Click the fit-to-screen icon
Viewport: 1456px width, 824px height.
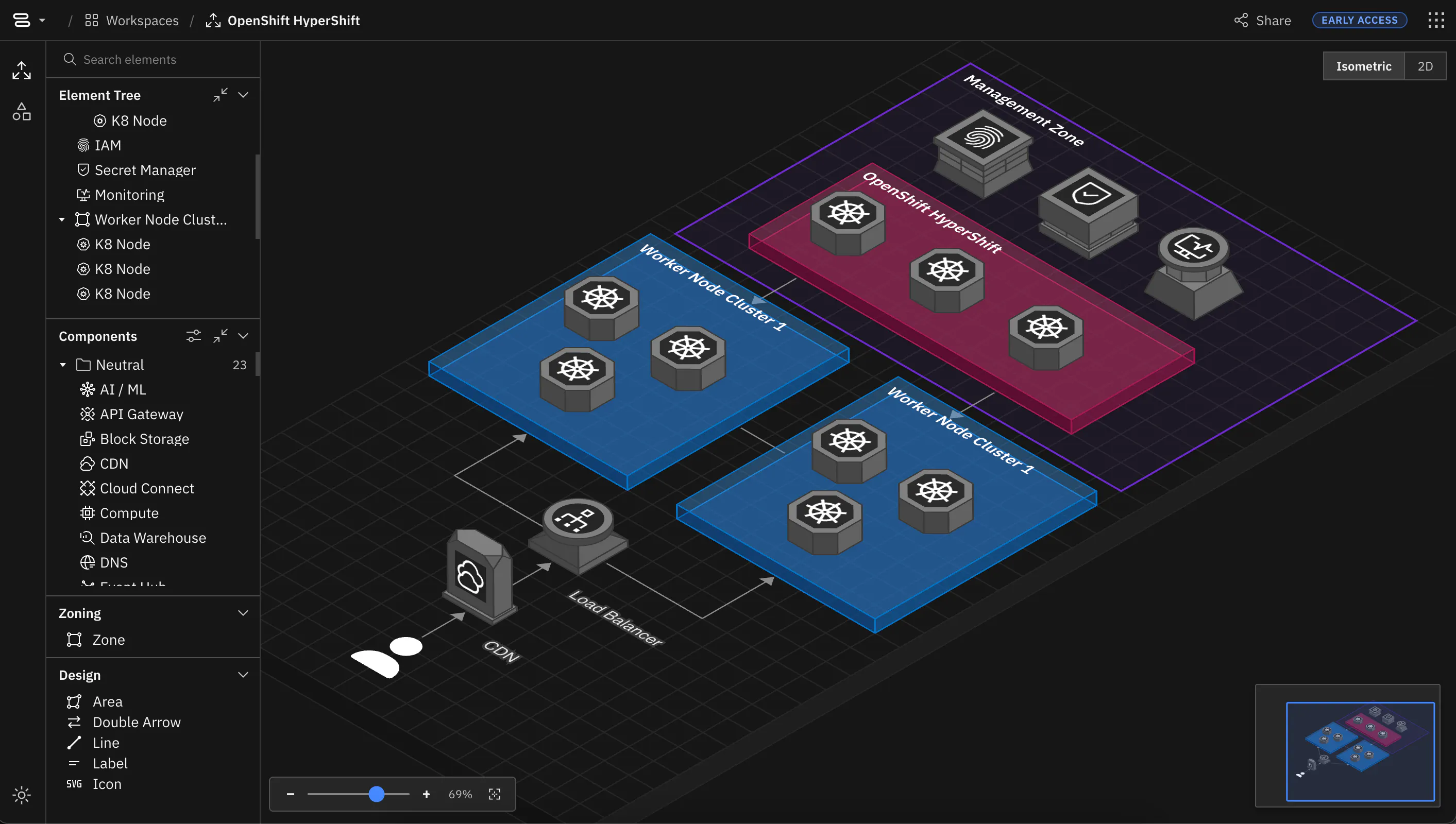(494, 794)
